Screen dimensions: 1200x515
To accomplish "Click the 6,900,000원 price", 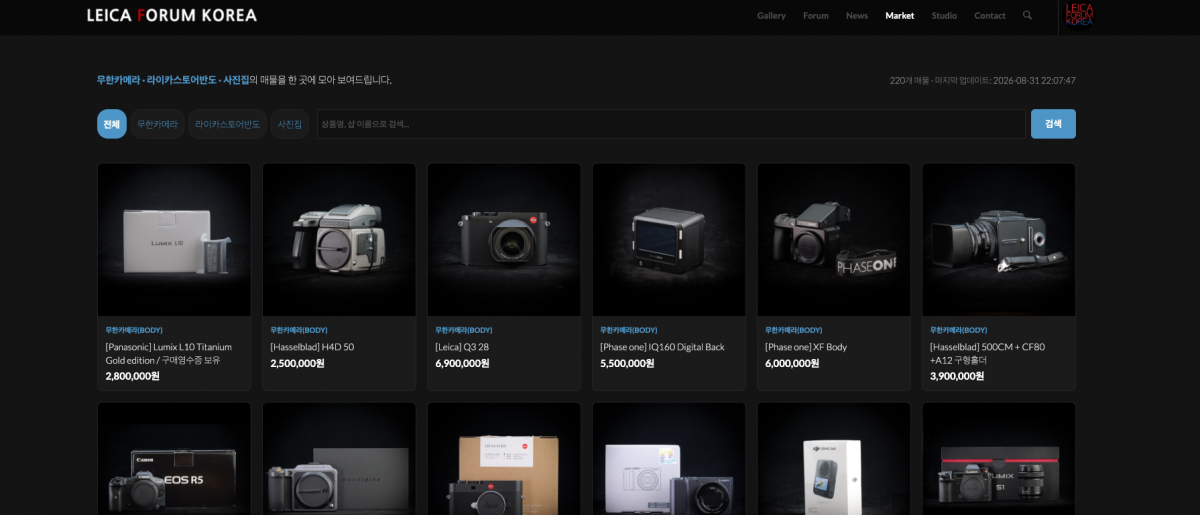I will (x=462, y=364).
